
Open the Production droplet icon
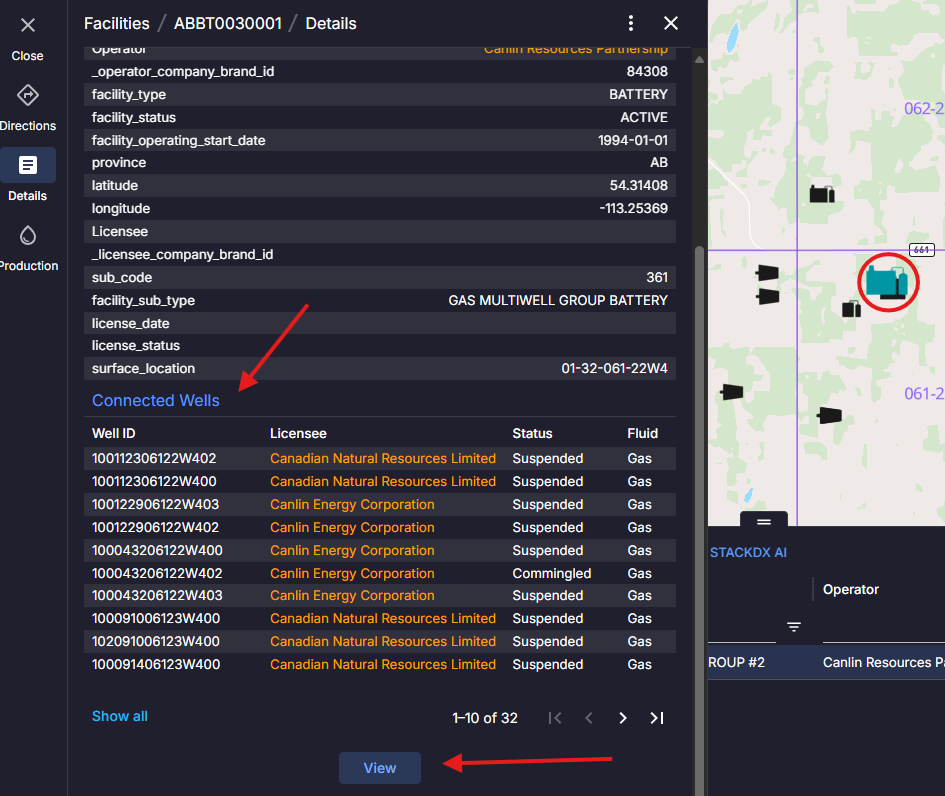27,236
